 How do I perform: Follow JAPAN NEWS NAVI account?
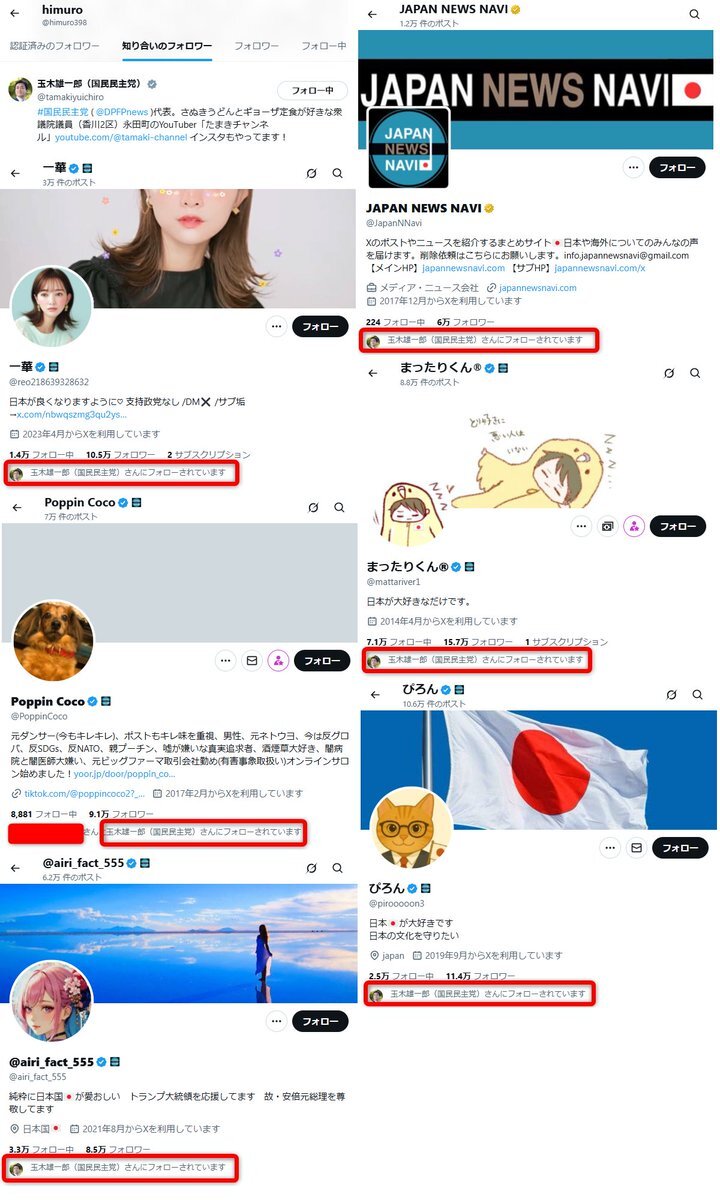(677, 167)
